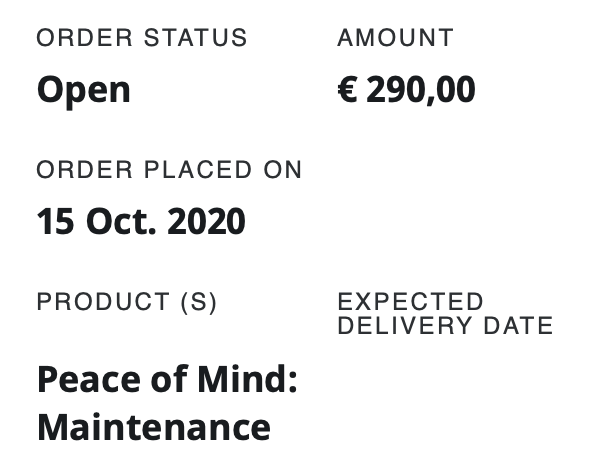
Task: Select the € 290,00 amount
Action: (406, 90)
